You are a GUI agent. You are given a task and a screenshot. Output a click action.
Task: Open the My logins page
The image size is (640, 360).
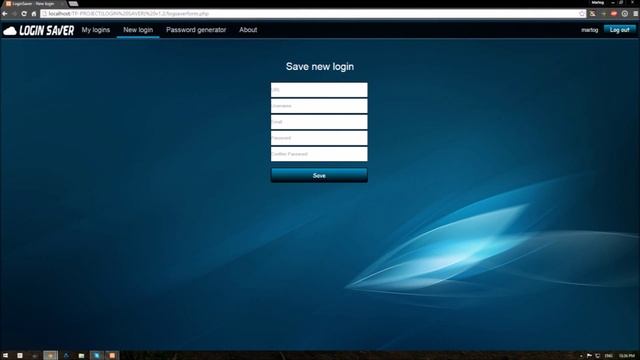[x=96, y=30]
